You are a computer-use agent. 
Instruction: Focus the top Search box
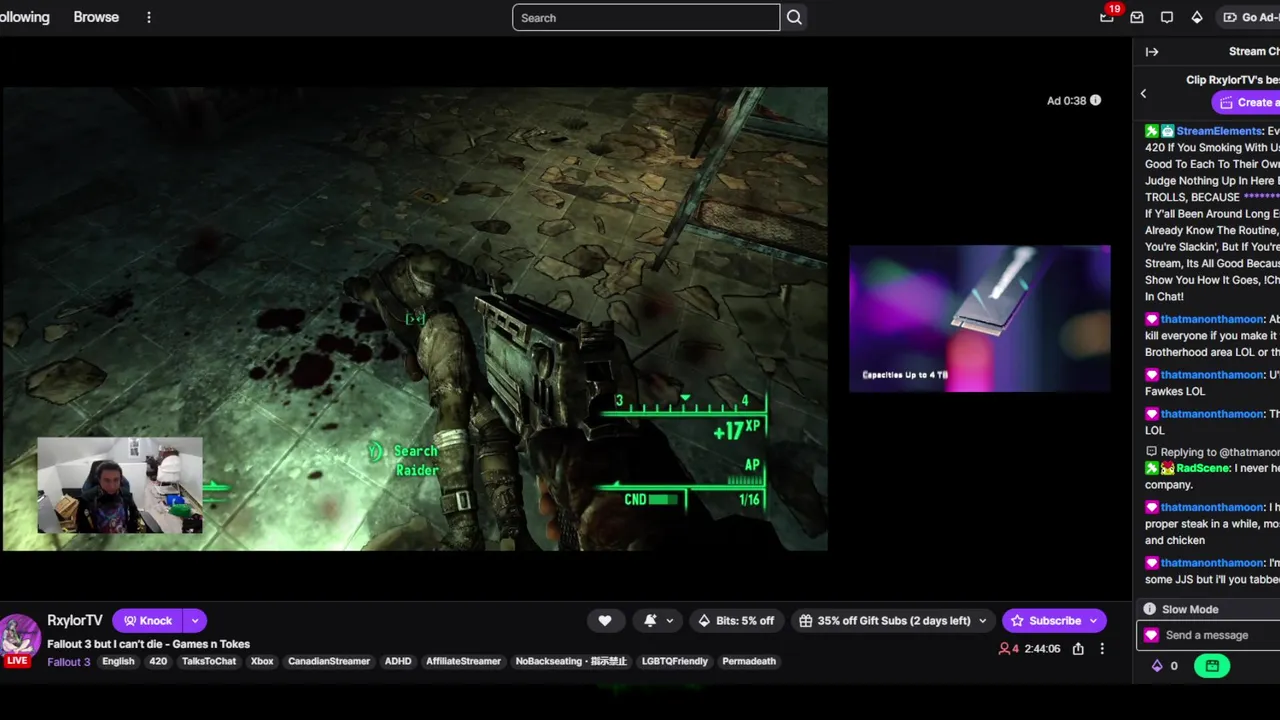pyautogui.click(x=646, y=18)
